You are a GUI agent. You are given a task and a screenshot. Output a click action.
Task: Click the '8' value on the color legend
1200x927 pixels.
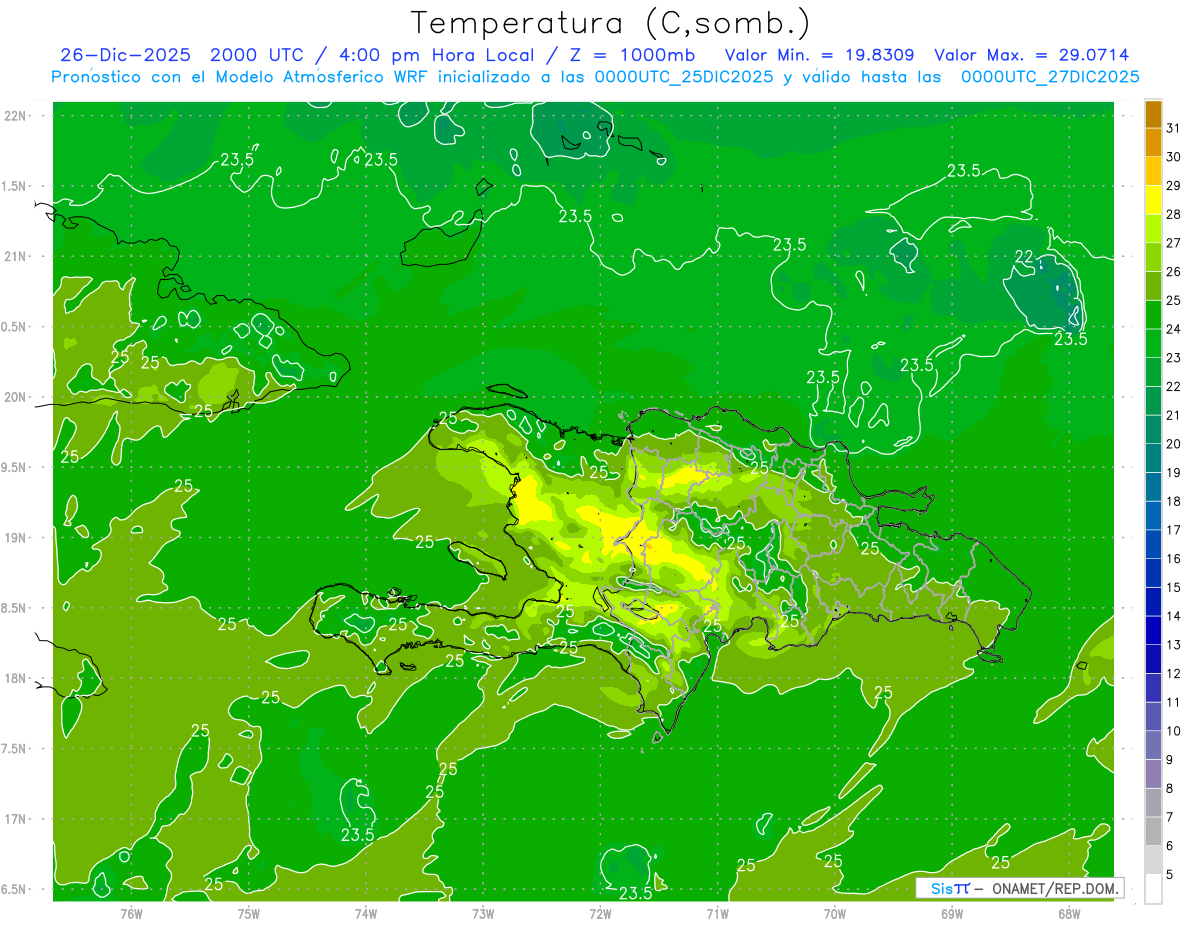(1170, 789)
